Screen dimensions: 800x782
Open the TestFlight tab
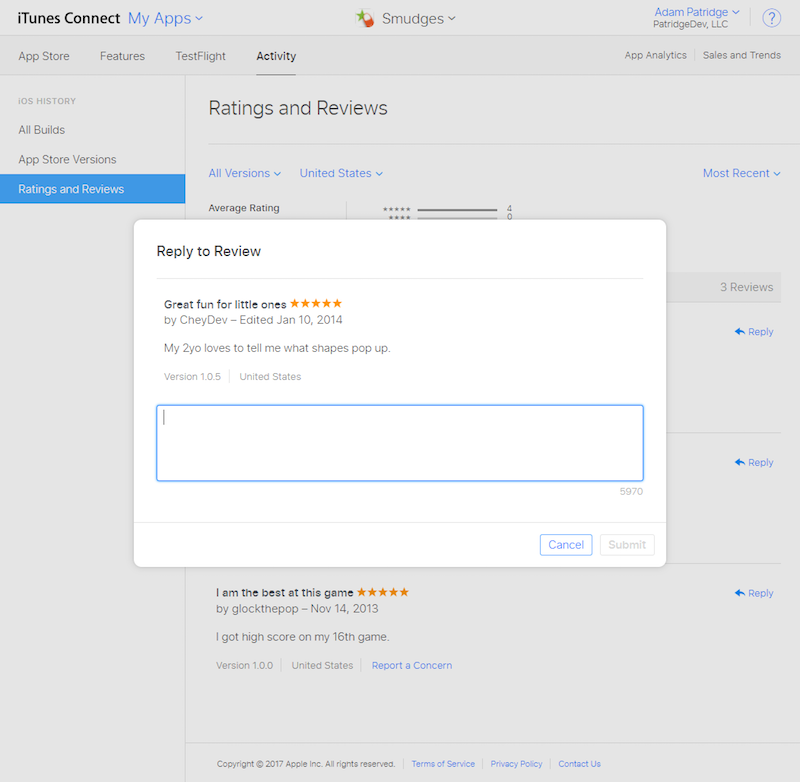pyautogui.click(x=201, y=56)
